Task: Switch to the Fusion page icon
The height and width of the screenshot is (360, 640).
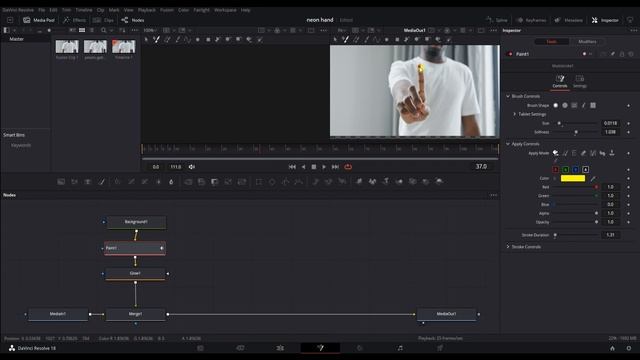Action: [x=320, y=348]
